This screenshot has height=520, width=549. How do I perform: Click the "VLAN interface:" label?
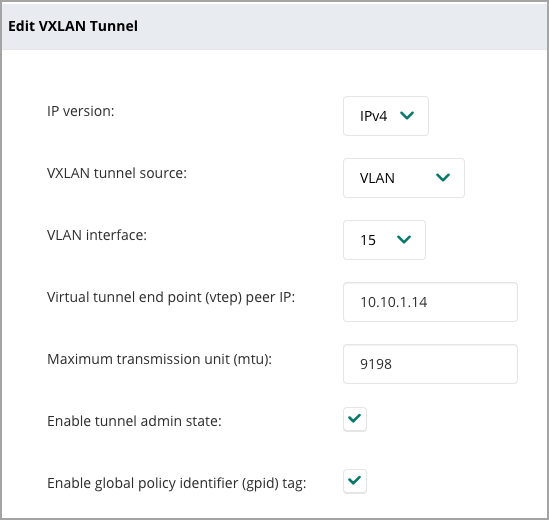[x=97, y=235]
